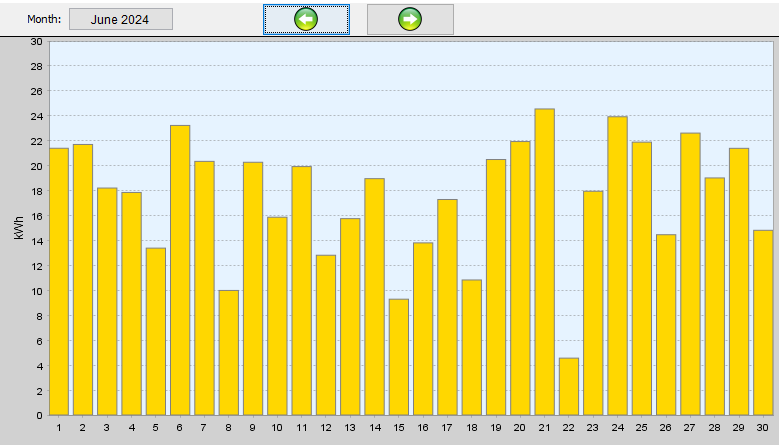Select the bar for day 10
This screenshot has height=445, width=779.
tap(277, 316)
